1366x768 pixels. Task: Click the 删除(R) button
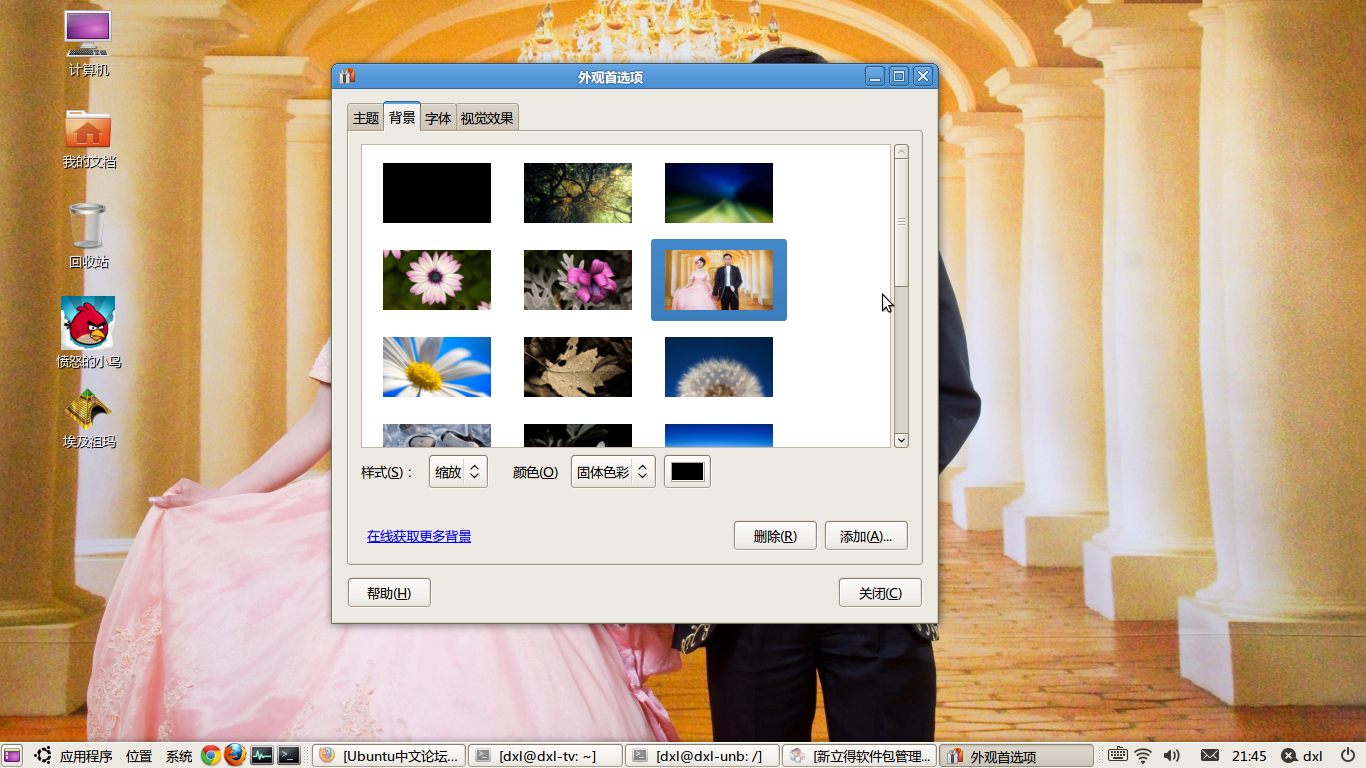775,536
